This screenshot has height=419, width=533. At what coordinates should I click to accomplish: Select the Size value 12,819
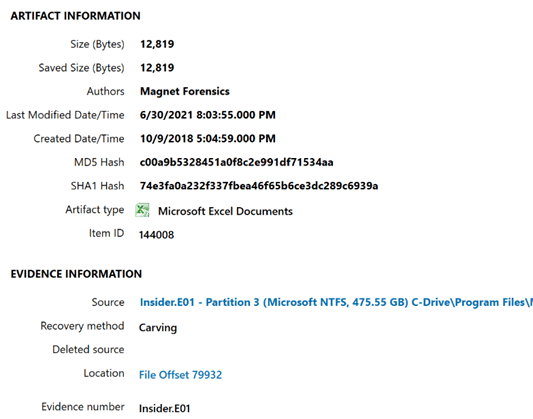click(x=157, y=44)
